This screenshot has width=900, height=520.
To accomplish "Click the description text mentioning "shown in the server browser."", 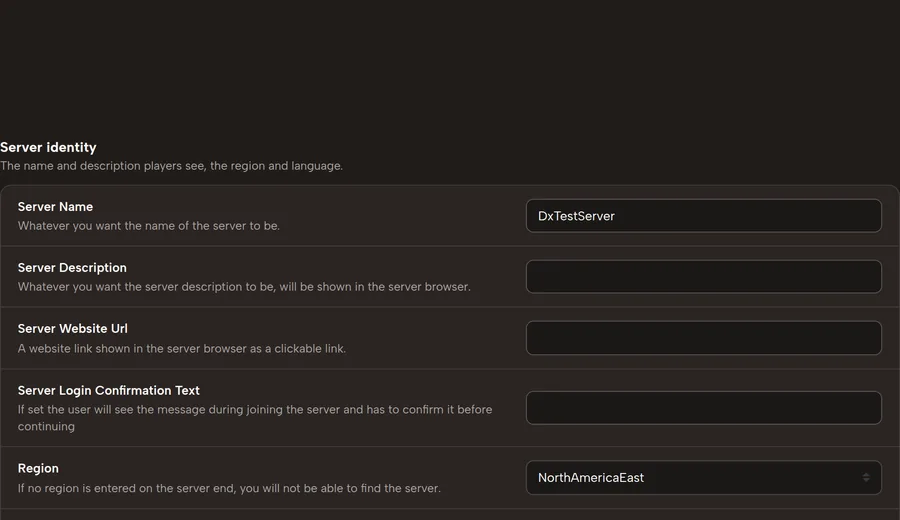I will [x=244, y=286].
